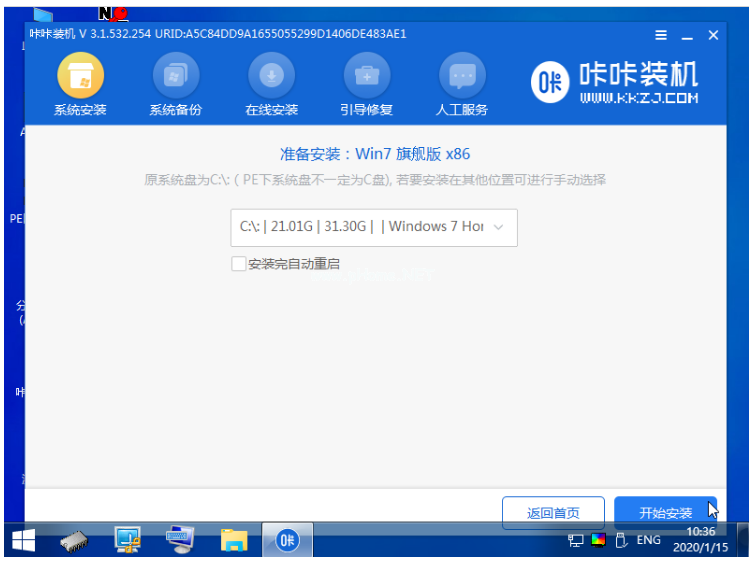754x567 pixels.
Task: Switch to 咔咔装机 app in taskbar
Action: tap(287, 541)
